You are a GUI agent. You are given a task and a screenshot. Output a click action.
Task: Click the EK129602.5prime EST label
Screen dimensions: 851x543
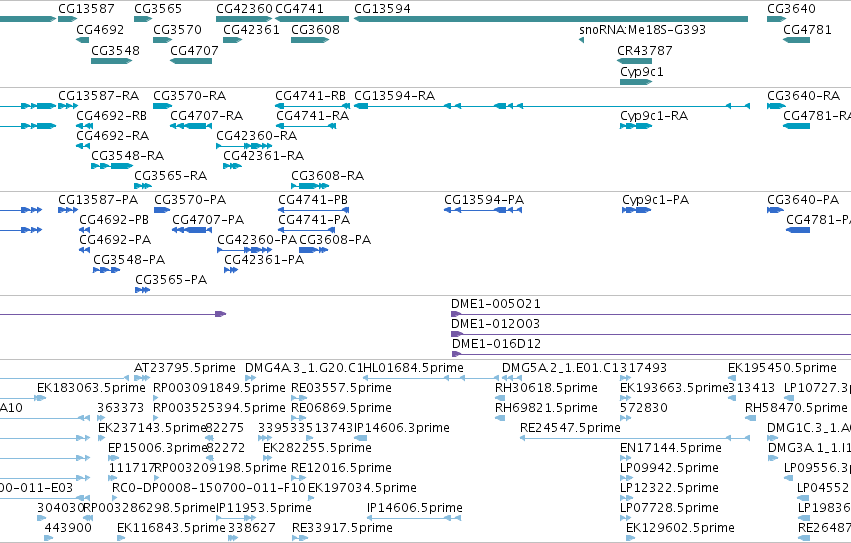pos(680,528)
